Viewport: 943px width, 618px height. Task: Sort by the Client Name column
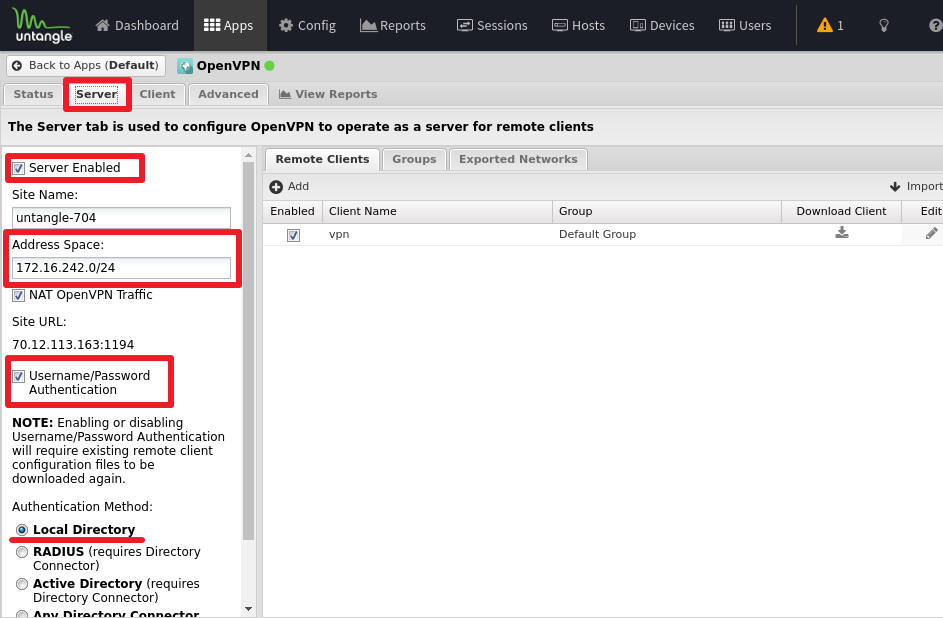(437, 212)
